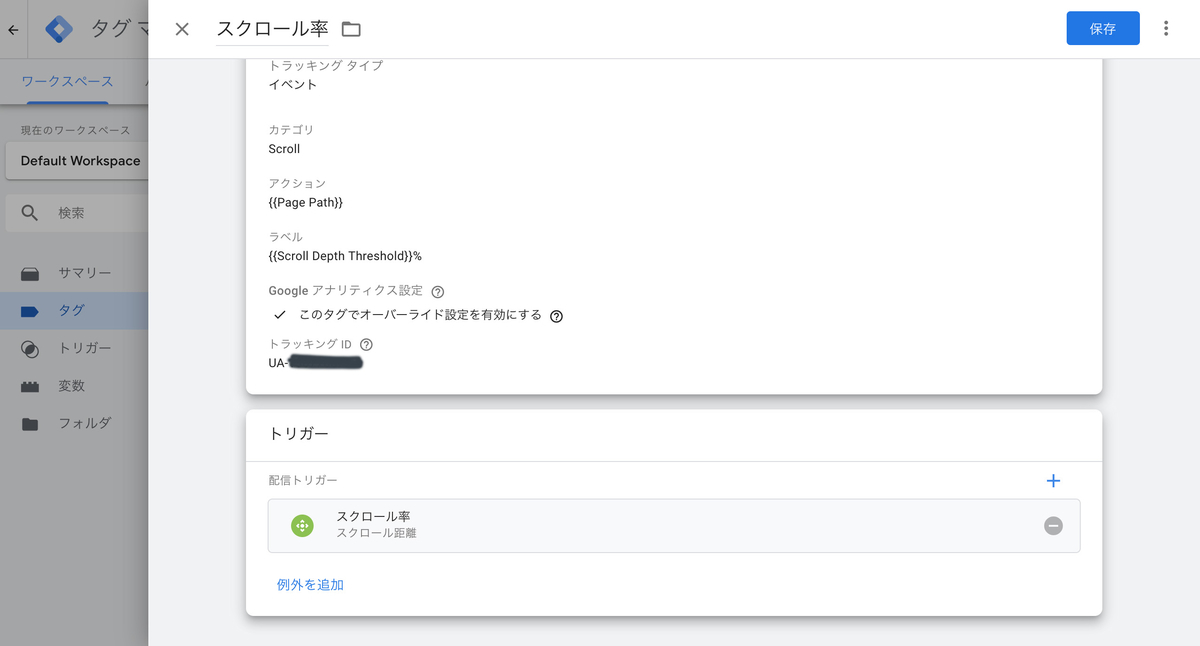This screenshot has width=1200, height=646.
Task: Click the サマリー briefcase icon
Action: (31, 272)
